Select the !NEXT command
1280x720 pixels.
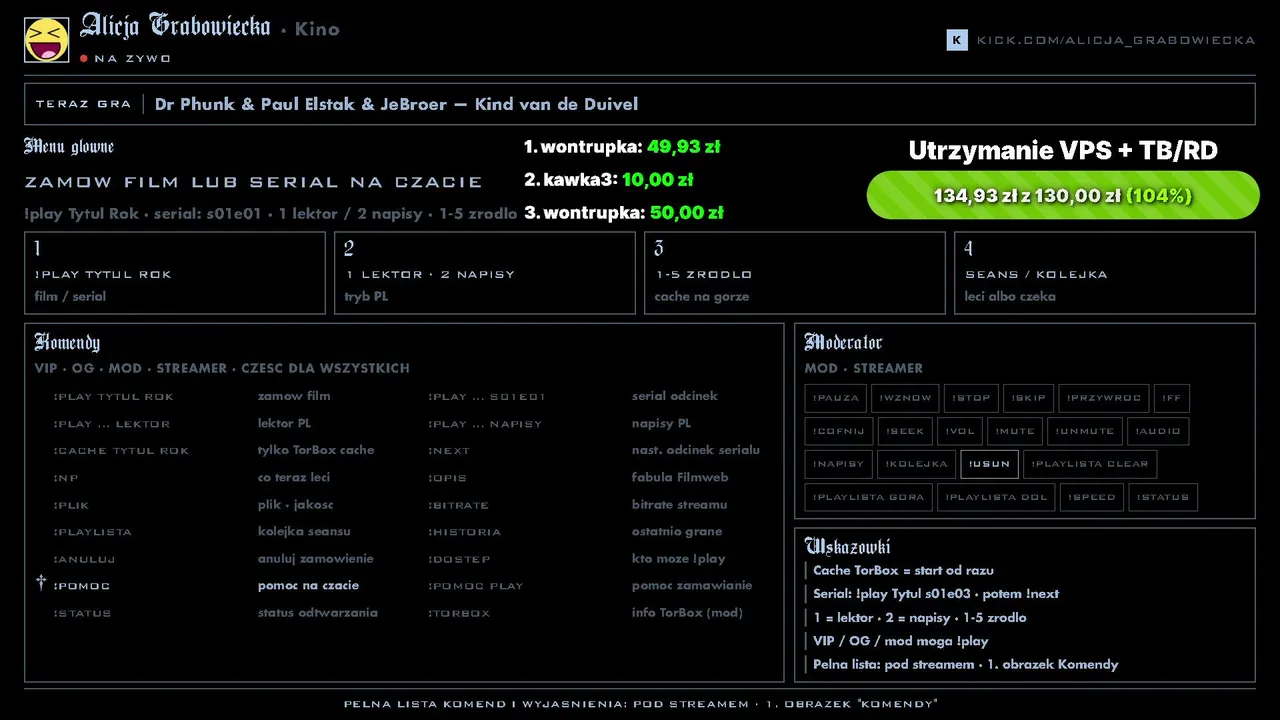click(x=448, y=451)
